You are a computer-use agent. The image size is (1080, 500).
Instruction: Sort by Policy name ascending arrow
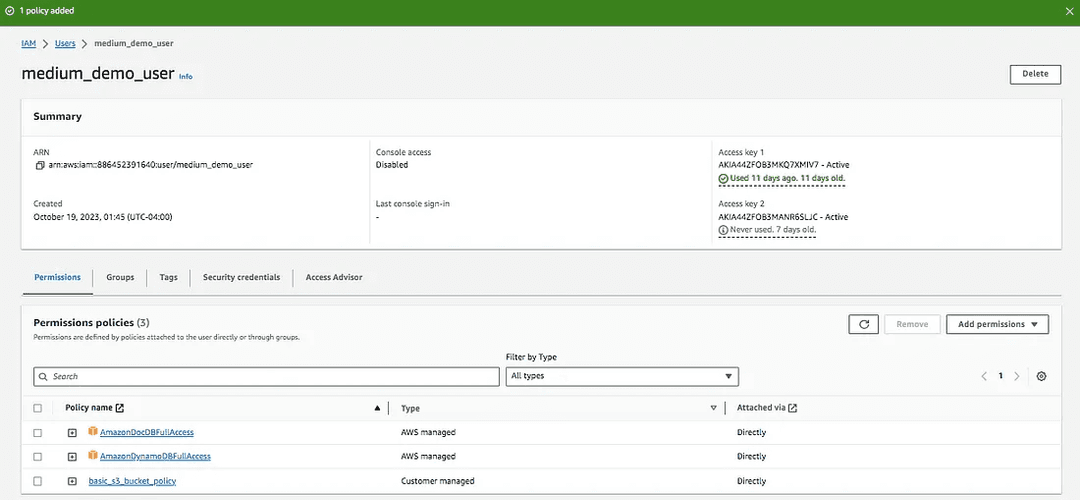pos(377,408)
